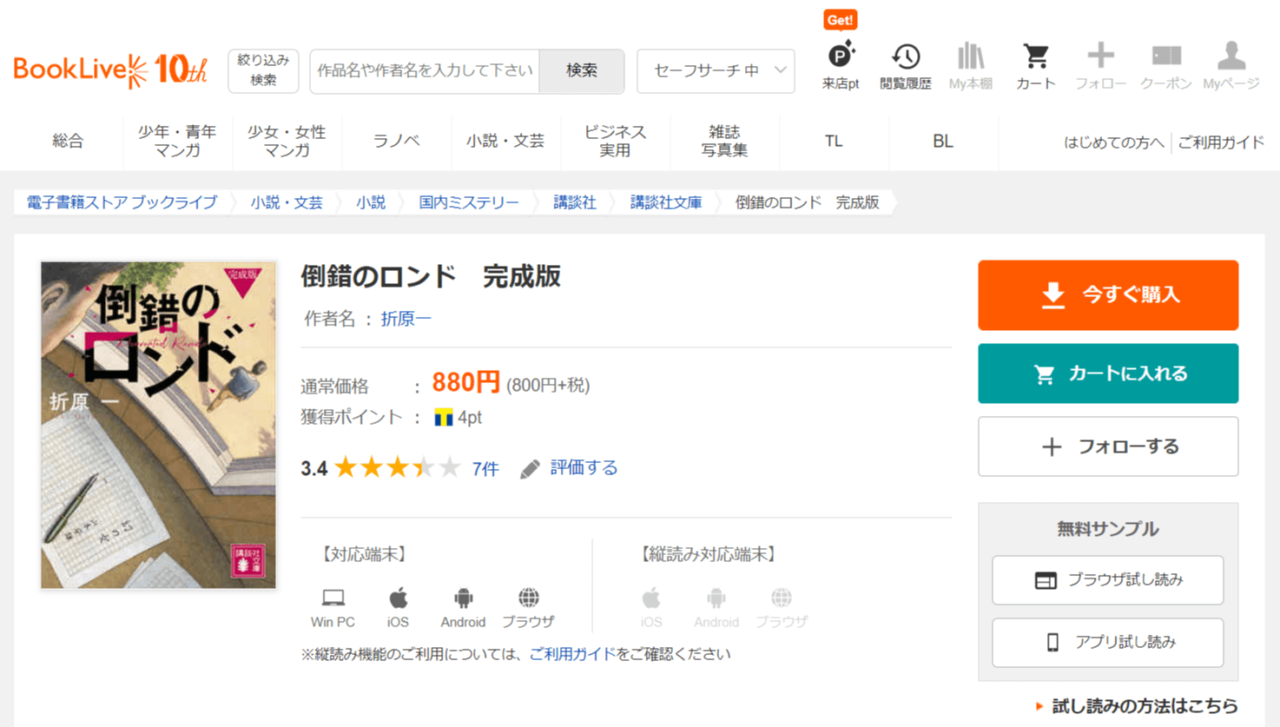This screenshot has height=727, width=1280.
Task: Add book with カートに入れる button
Action: pos(1108,374)
